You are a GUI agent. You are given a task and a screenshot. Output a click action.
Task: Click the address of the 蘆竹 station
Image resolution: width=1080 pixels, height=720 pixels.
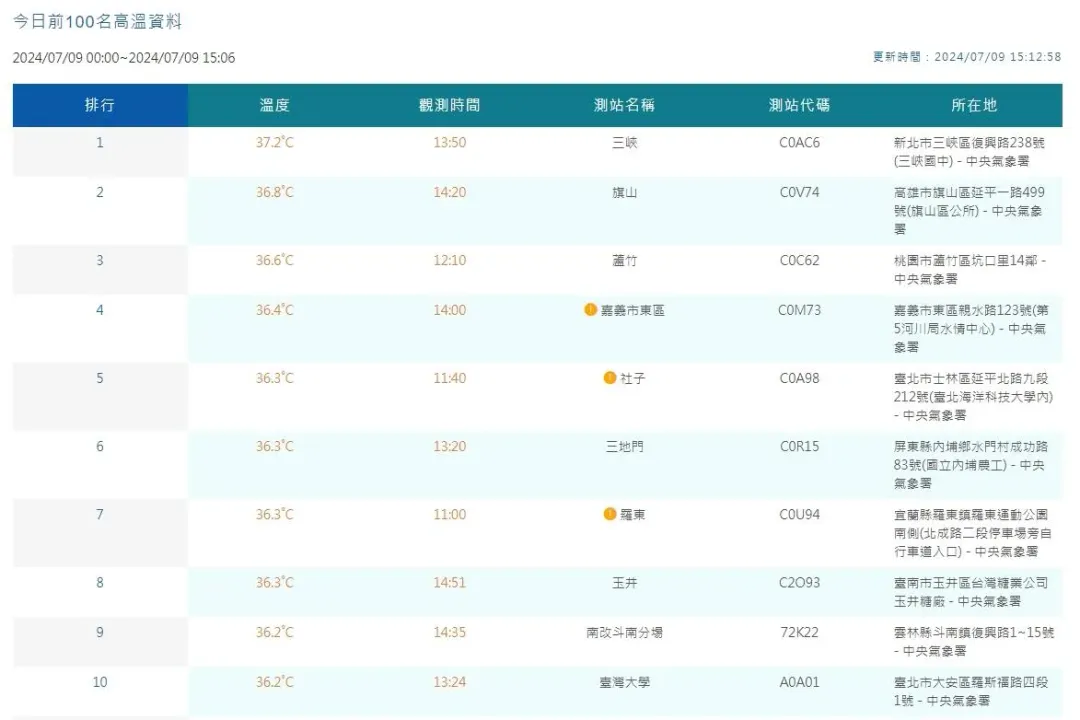coord(970,269)
